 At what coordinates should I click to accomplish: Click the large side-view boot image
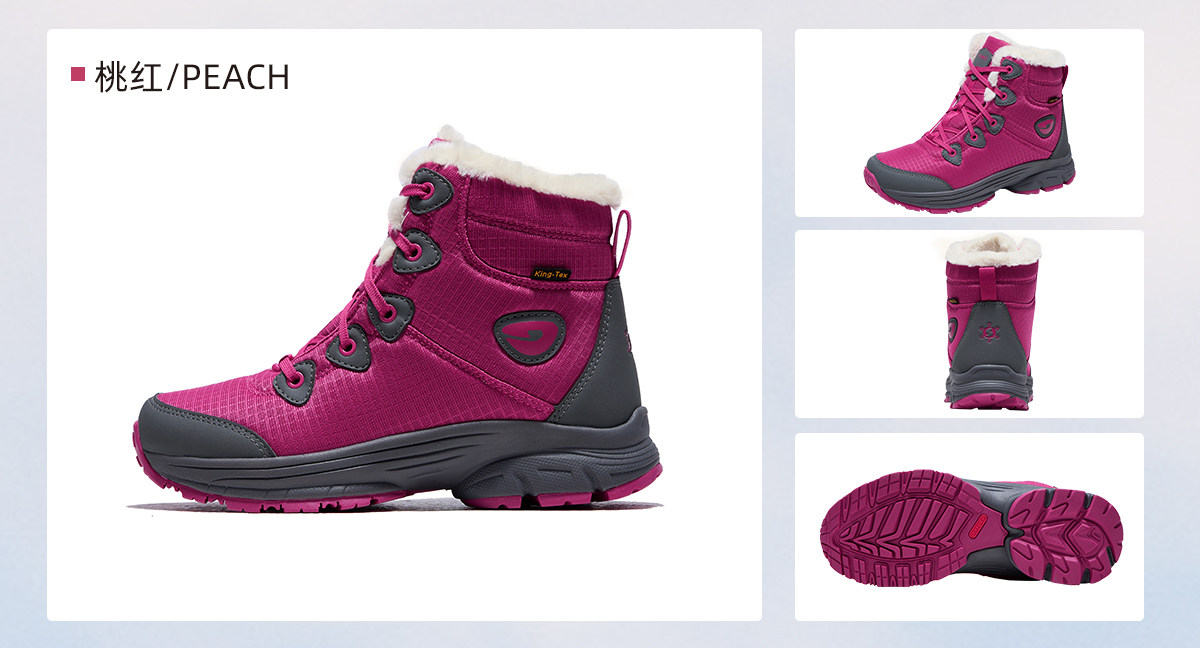(397, 318)
